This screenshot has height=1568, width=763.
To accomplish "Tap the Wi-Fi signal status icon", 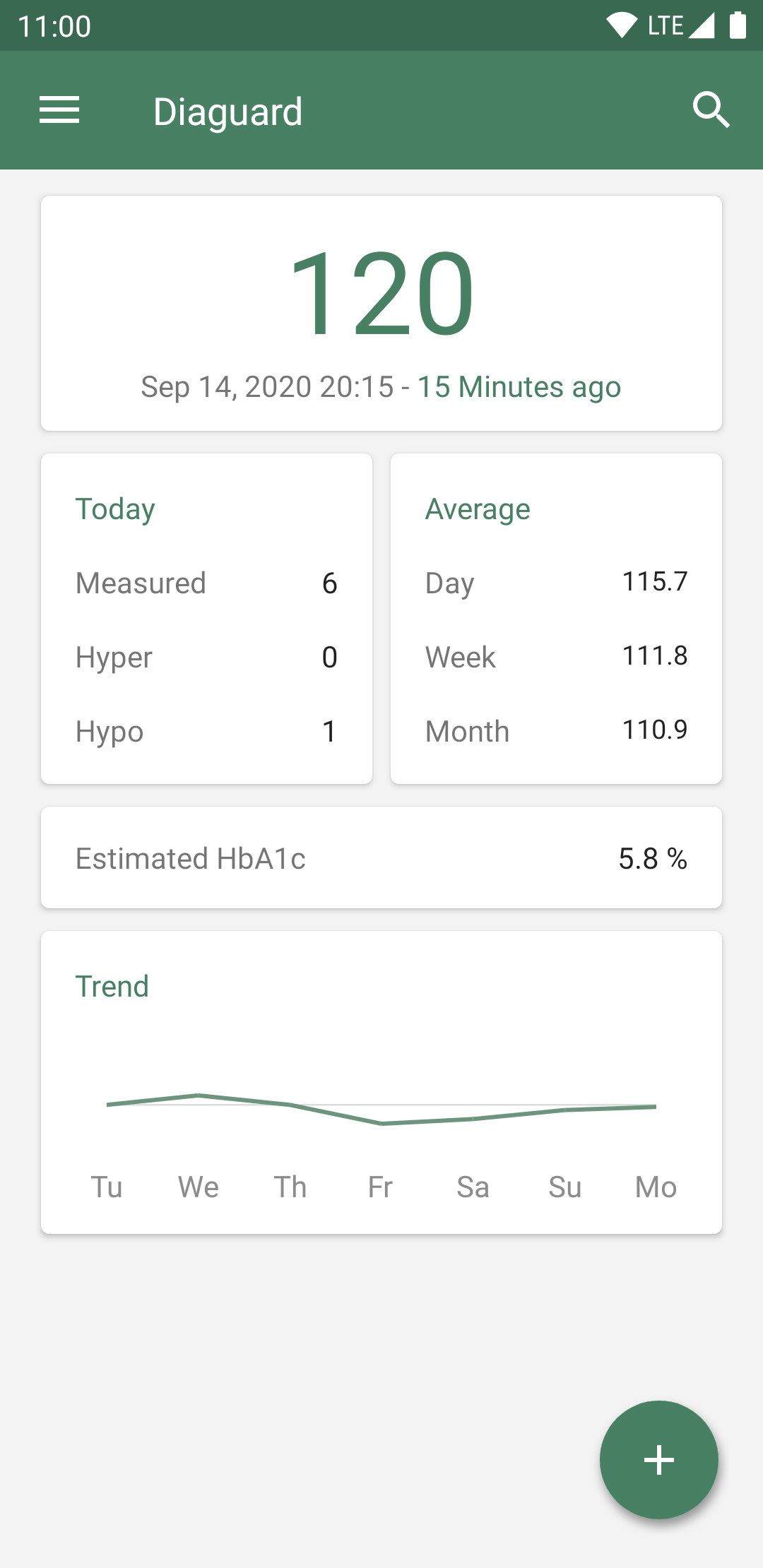I will (x=622, y=25).
